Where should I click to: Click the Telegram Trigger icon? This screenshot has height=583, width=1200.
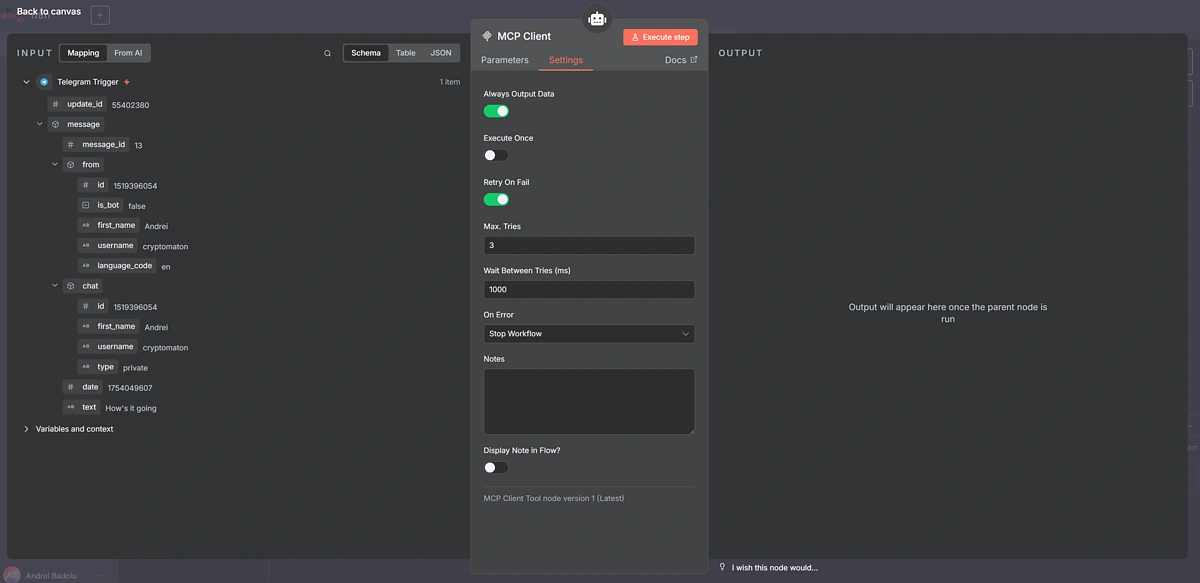pyautogui.click(x=44, y=82)
